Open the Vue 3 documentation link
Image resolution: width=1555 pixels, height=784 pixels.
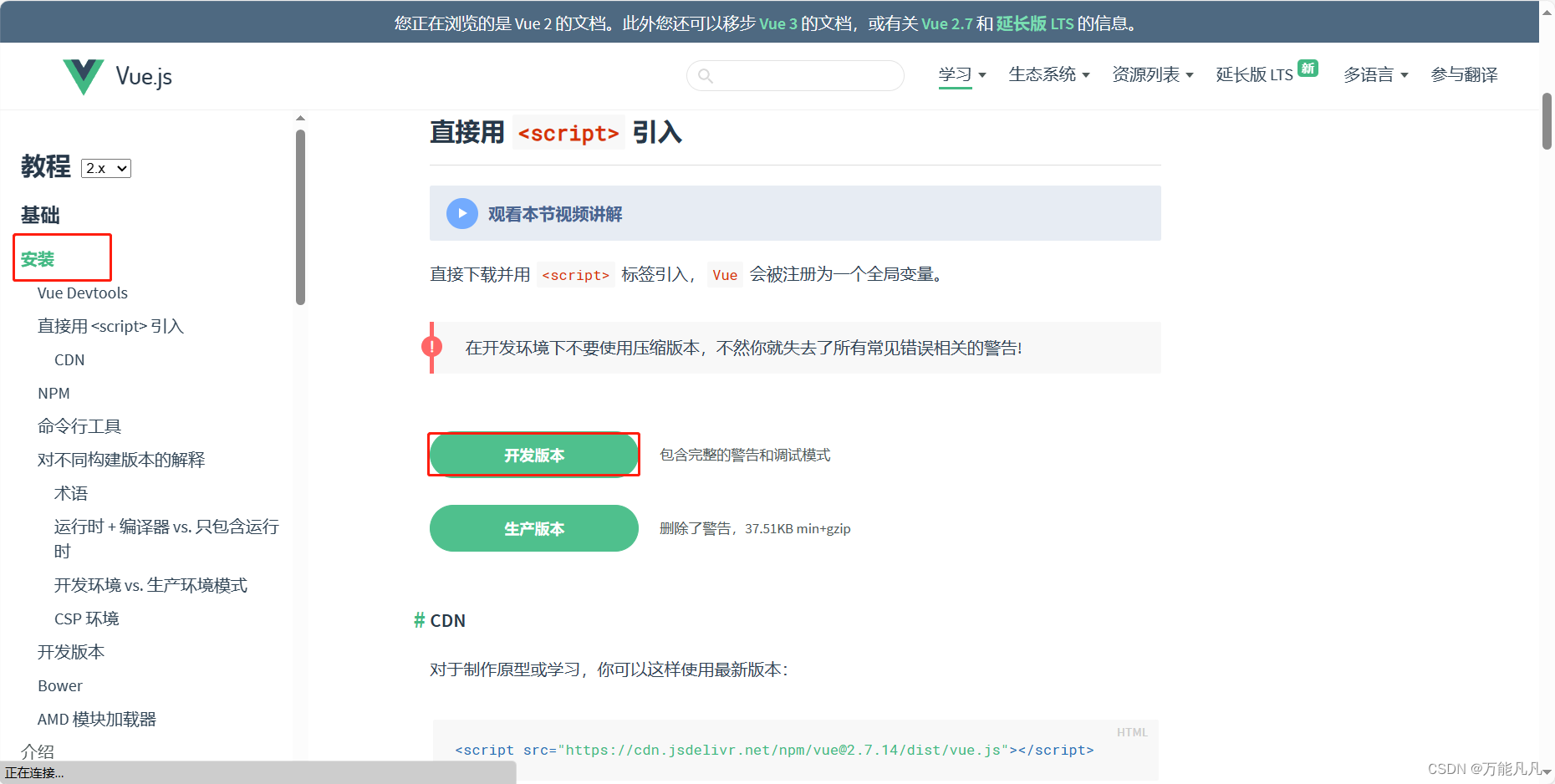point(777,23)
